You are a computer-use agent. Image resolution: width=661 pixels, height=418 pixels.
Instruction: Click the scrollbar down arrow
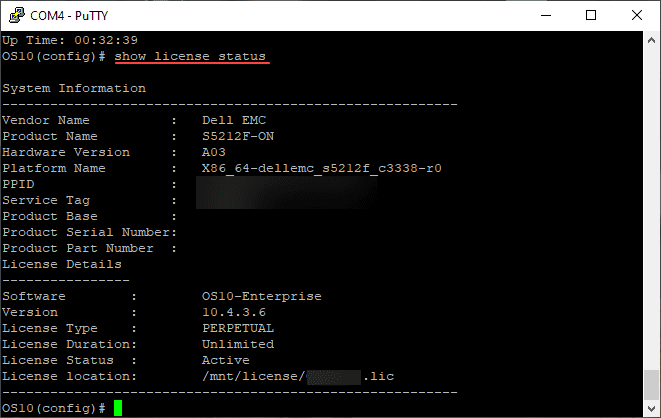click(x=651, y=407)
